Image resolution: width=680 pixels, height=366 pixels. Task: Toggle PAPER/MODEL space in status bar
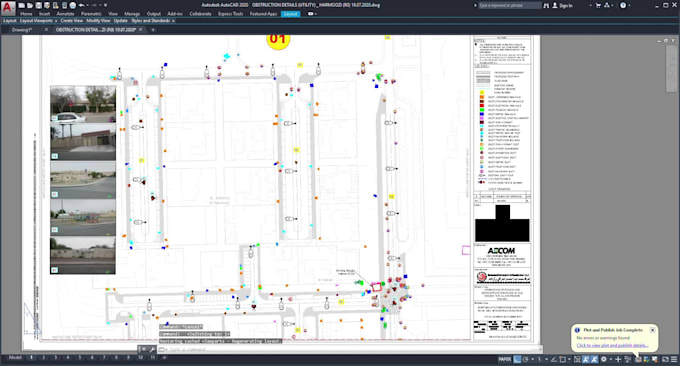click(x=505, y=359)
